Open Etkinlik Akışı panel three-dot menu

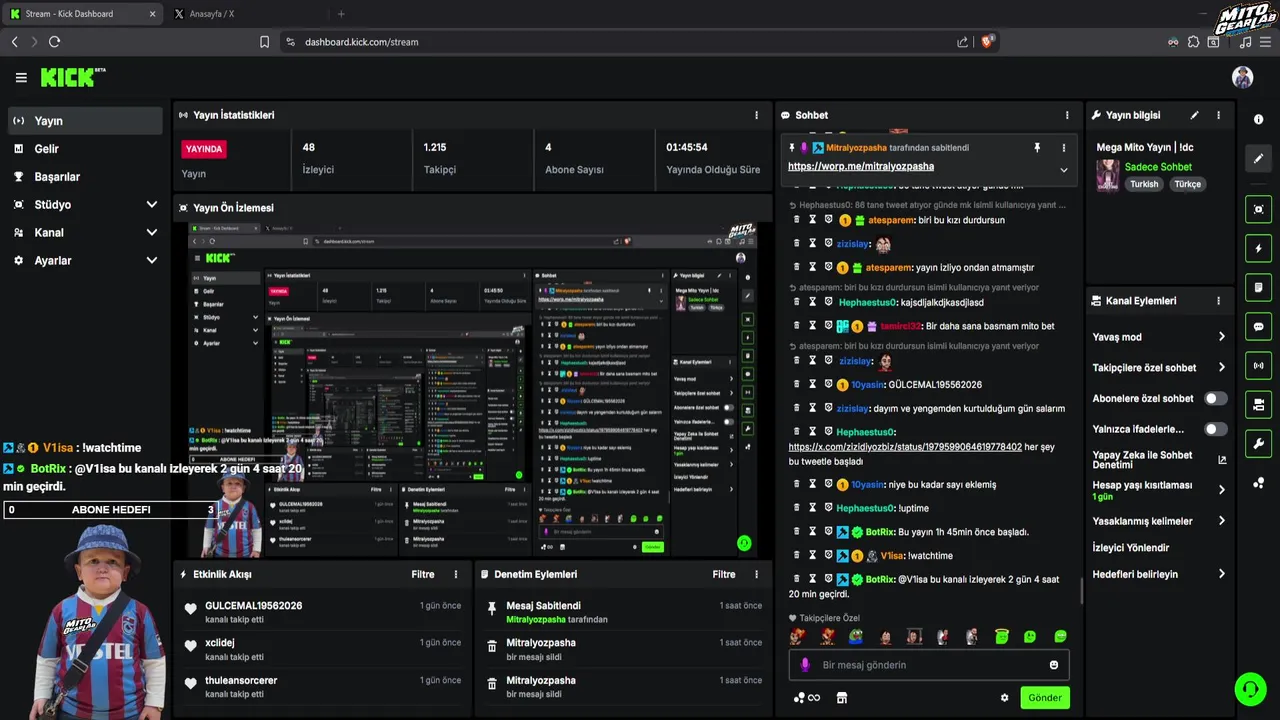pyautogui.click(x=456, y=574)
